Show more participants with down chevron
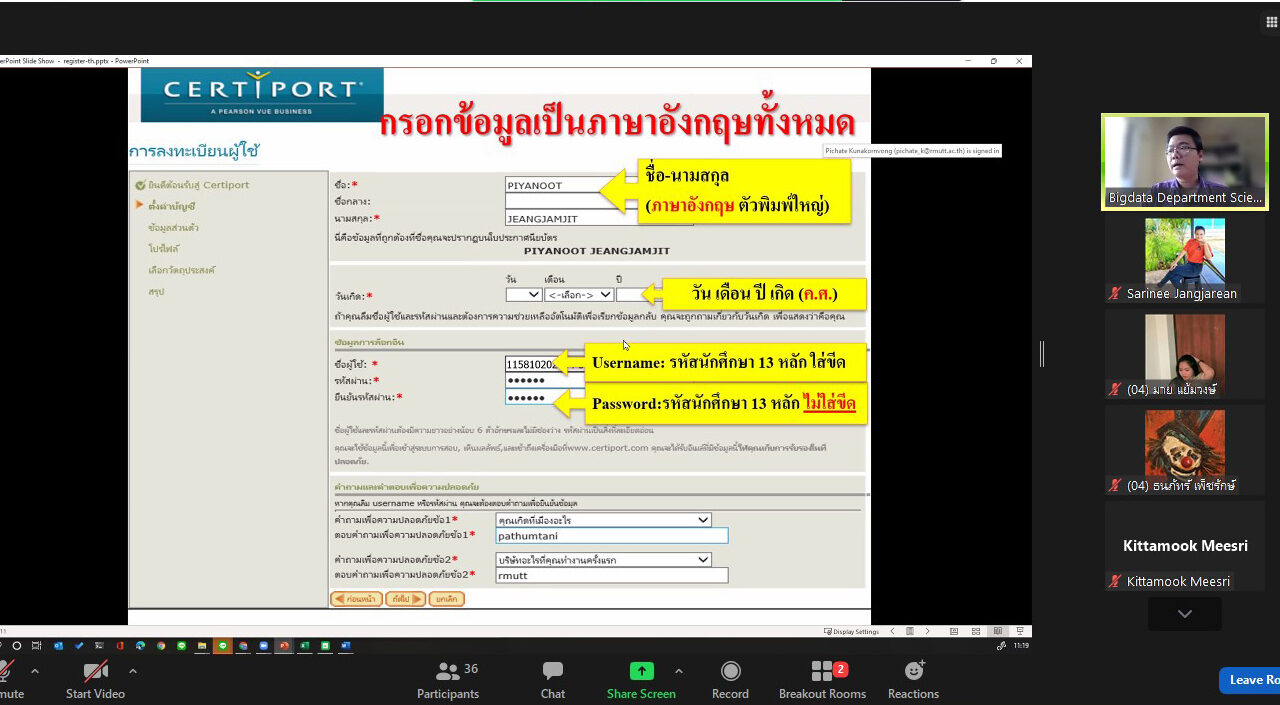 point(1185,613)
